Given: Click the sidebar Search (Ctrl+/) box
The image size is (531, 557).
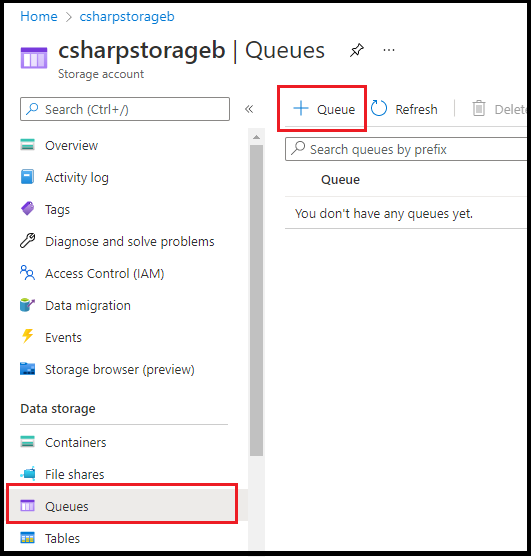Looking at the screenshot, I should (x=125, y=109).
